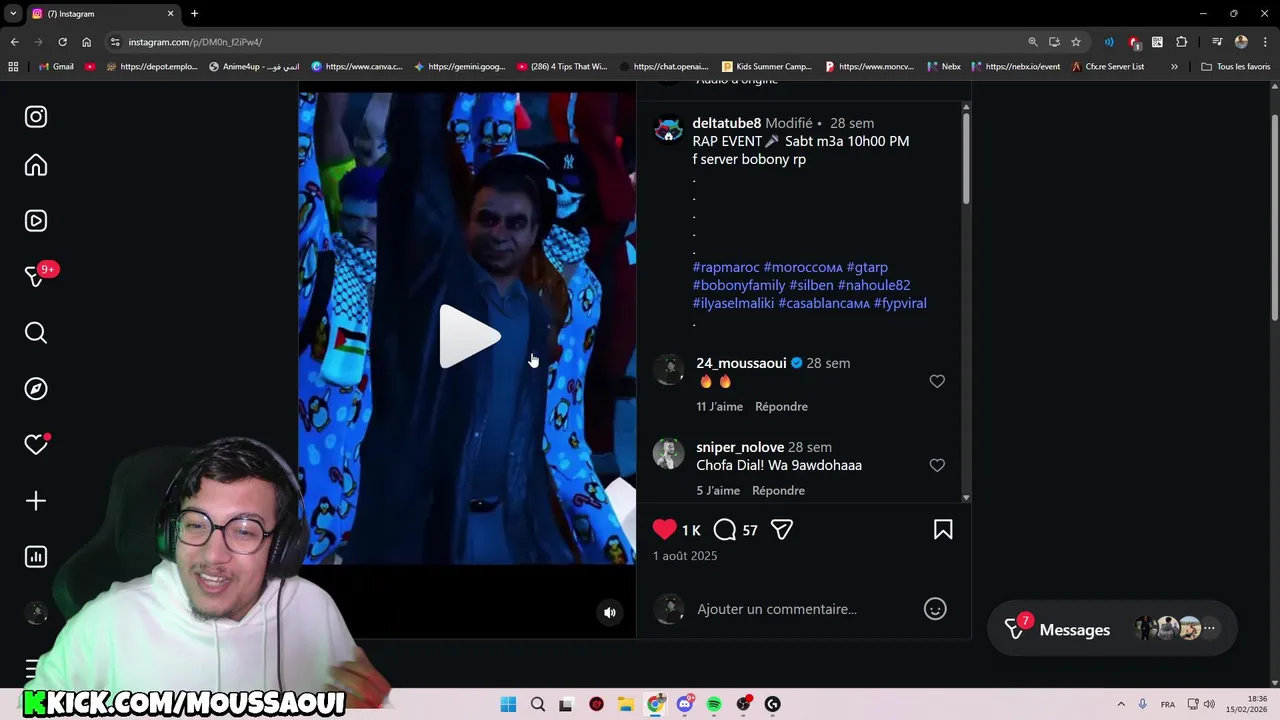The height and width of the screenshot is (720, 1280).
Task: Like 24_moussaoui's comment
Action: point(937,381)
